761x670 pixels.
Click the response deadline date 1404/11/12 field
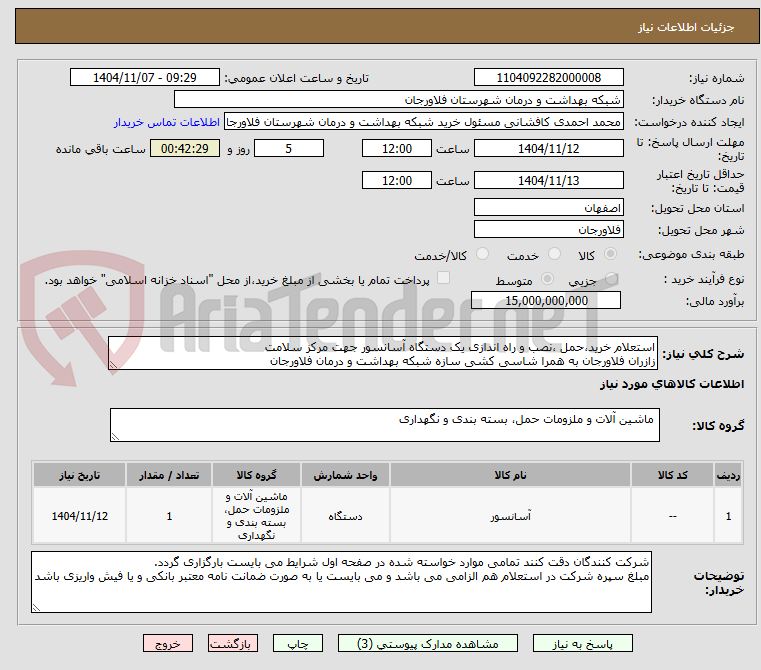pos(548,149)
